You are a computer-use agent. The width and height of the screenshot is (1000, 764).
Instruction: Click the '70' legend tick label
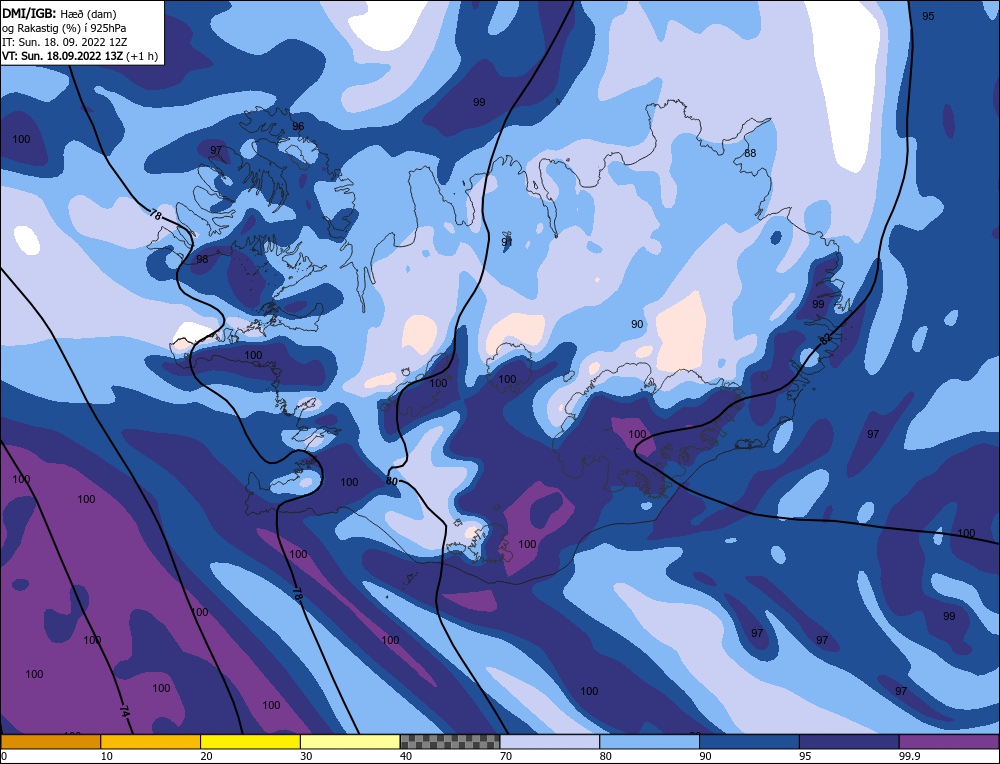click(x=506, y=756)
